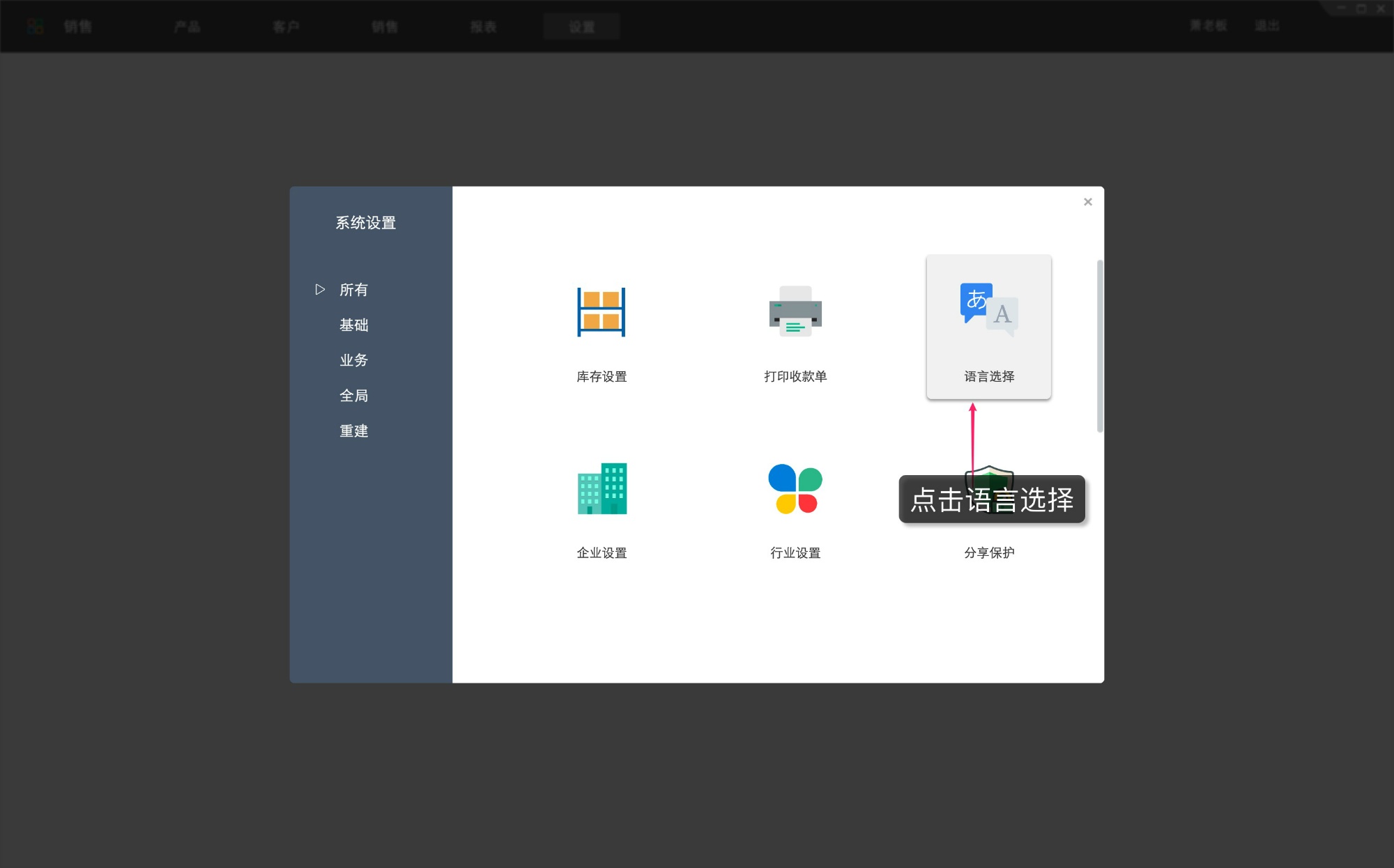Open 打印收款单 (print receipt) settings
Viewport: 1394px width, 868px height.
click(795, 327)
